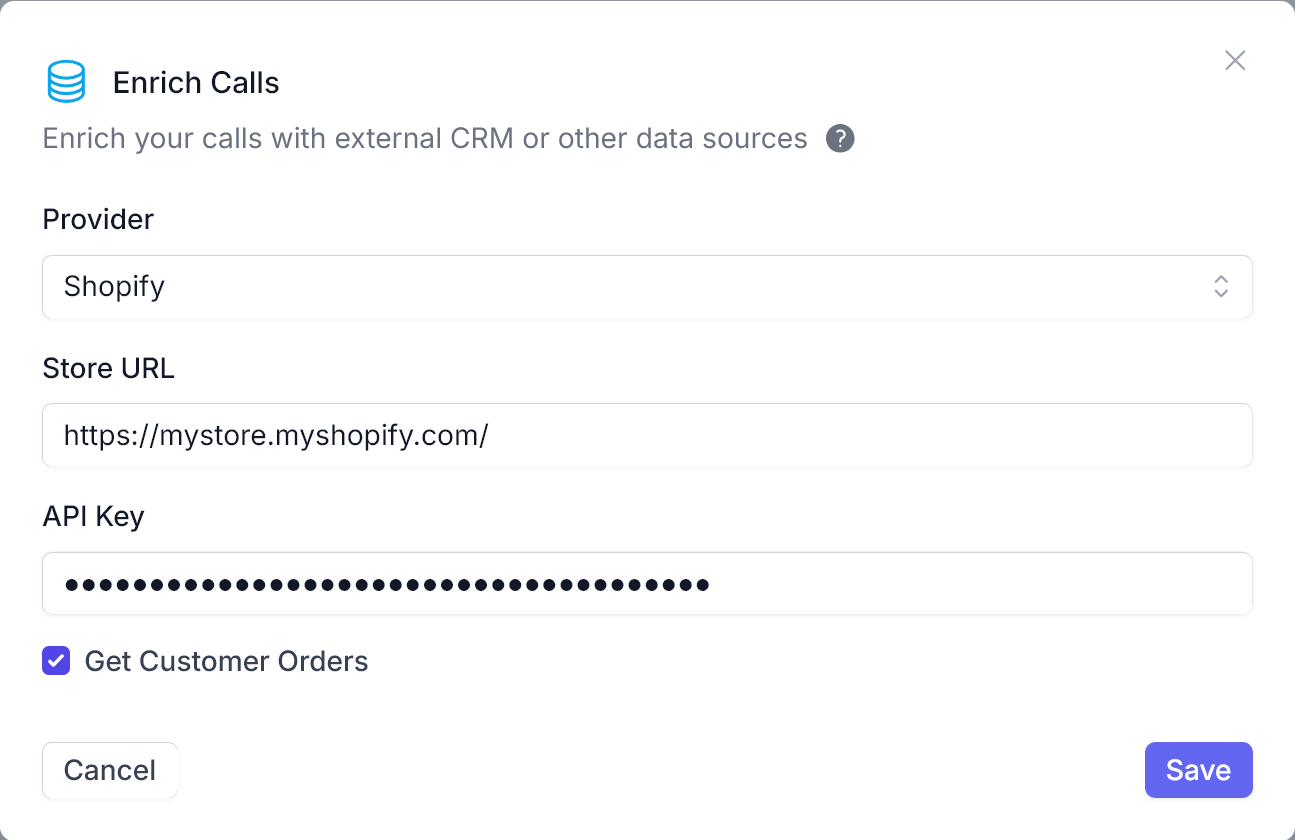
Task: Click the Provider field label
Action: click(x=98, y=219)
